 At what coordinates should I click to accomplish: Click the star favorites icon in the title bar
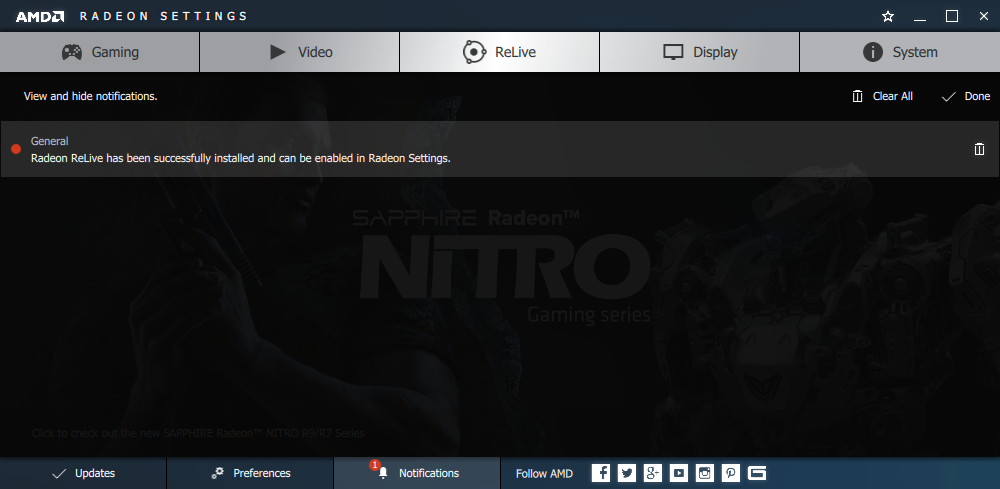888,17
